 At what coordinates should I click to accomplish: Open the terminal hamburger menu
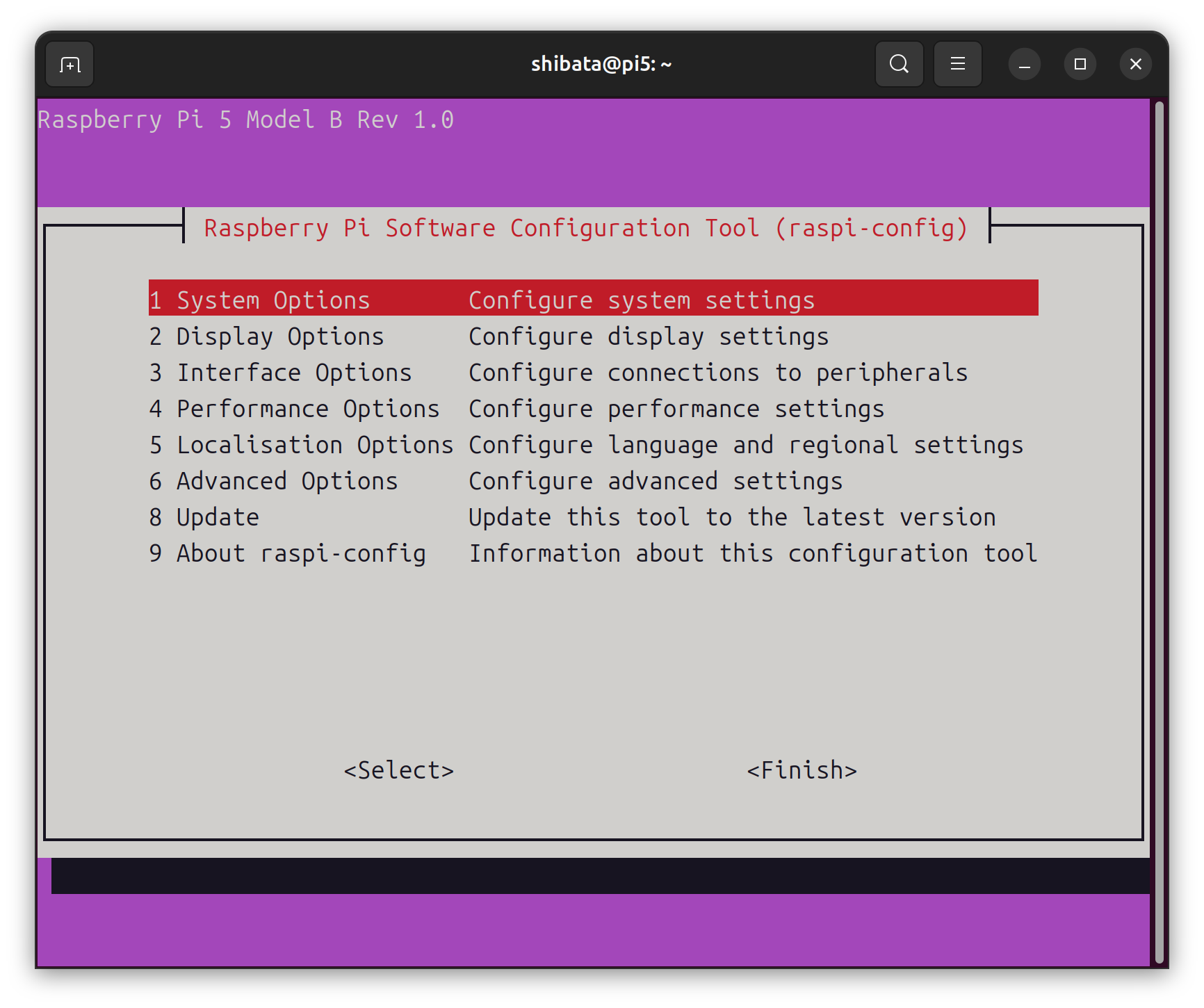coord(957,64)
